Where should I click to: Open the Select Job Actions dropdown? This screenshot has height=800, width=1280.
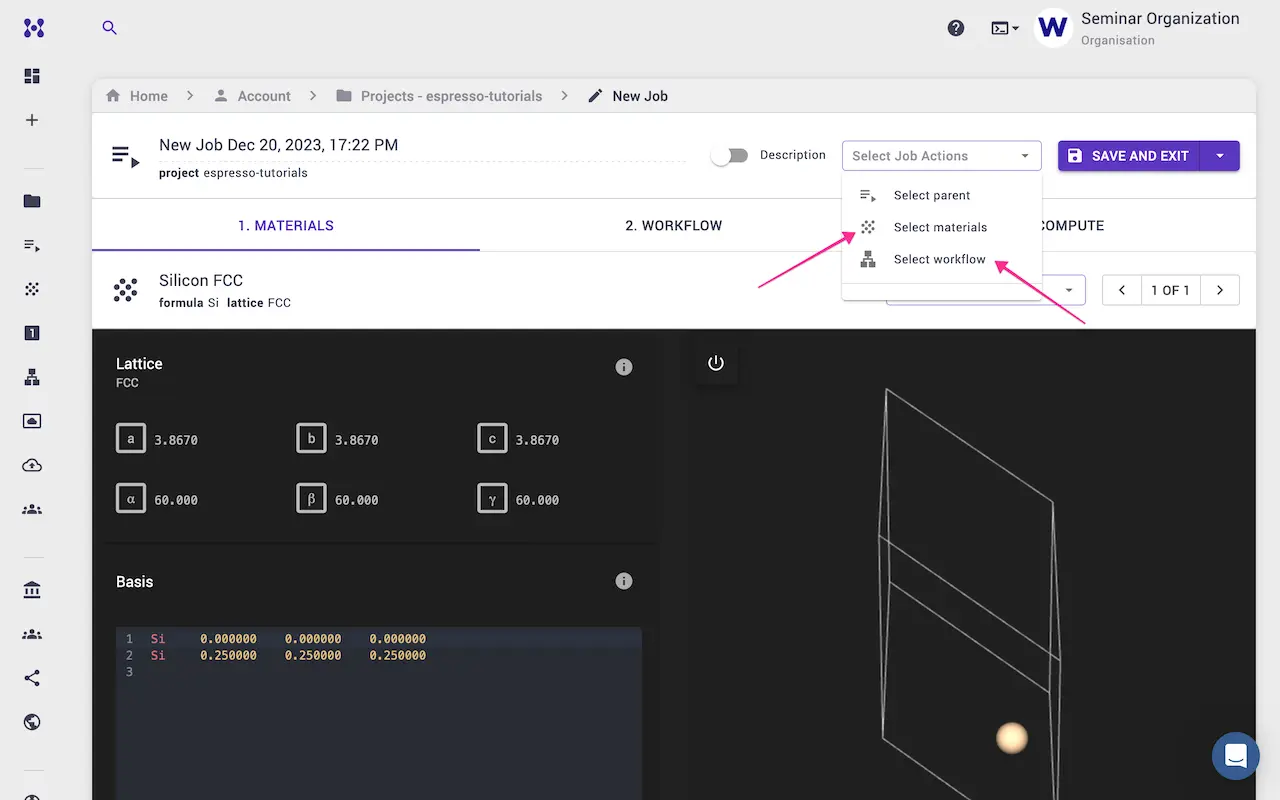pyautogui.click(x=941, y=155)
